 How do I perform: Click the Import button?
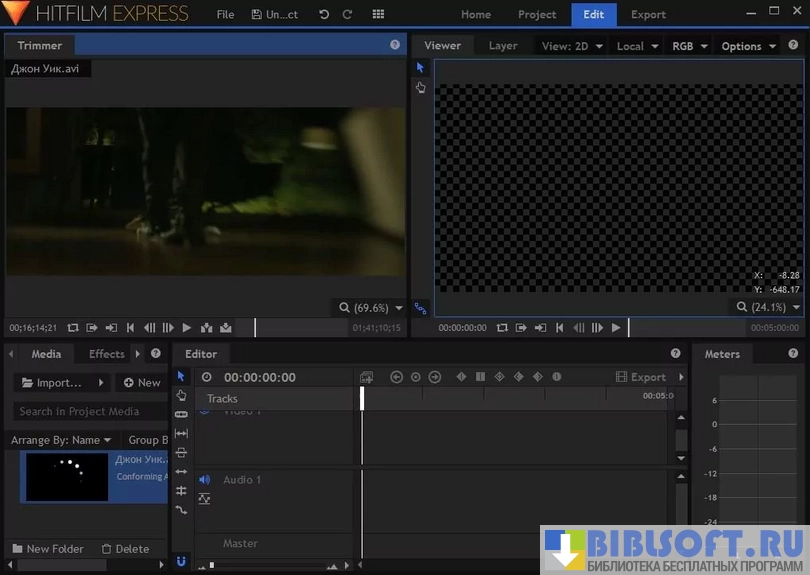click(x=58, y=383)
